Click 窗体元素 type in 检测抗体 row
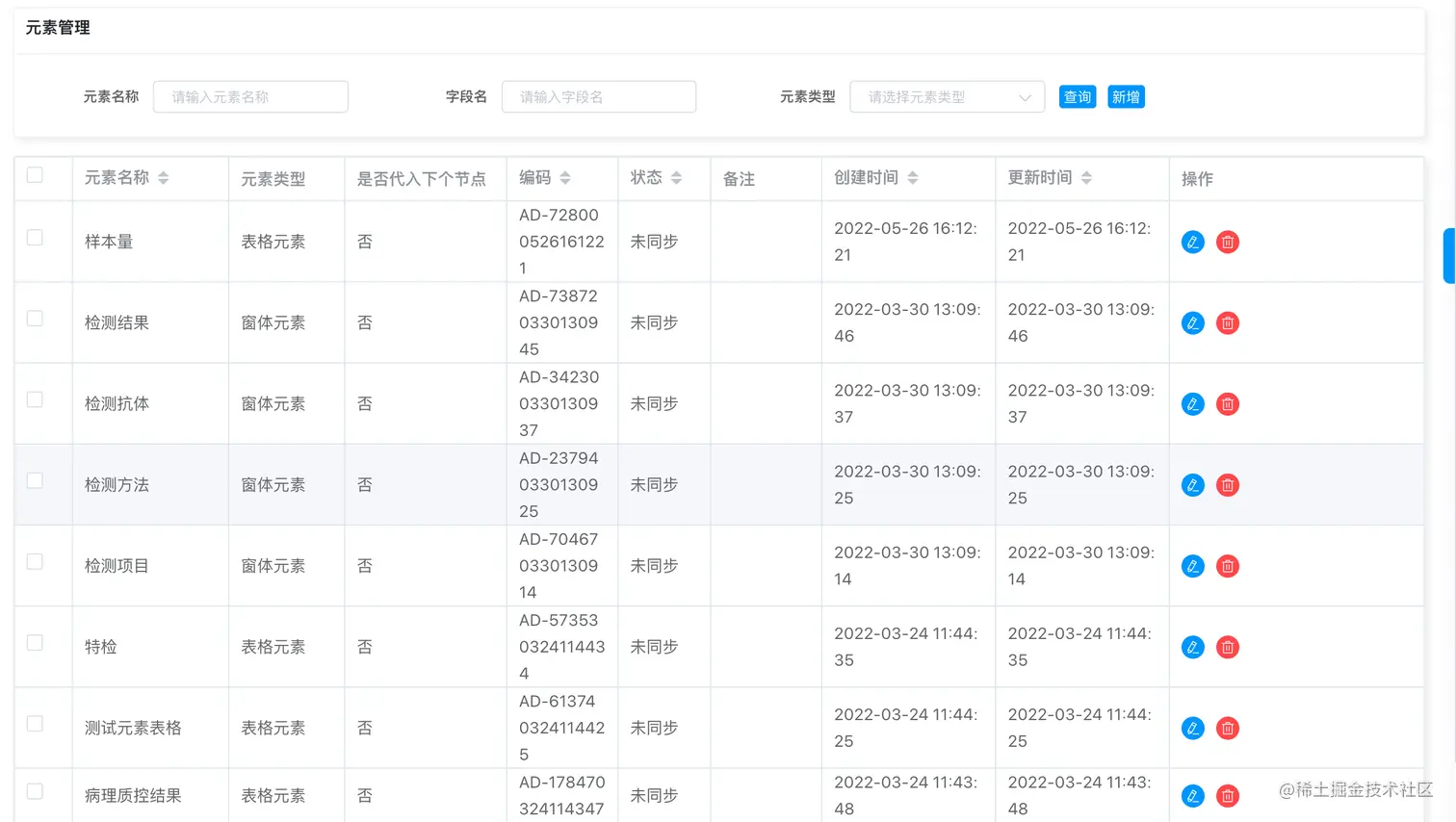The height and width of the screenshot is (822, 1456). click(273, 403)
